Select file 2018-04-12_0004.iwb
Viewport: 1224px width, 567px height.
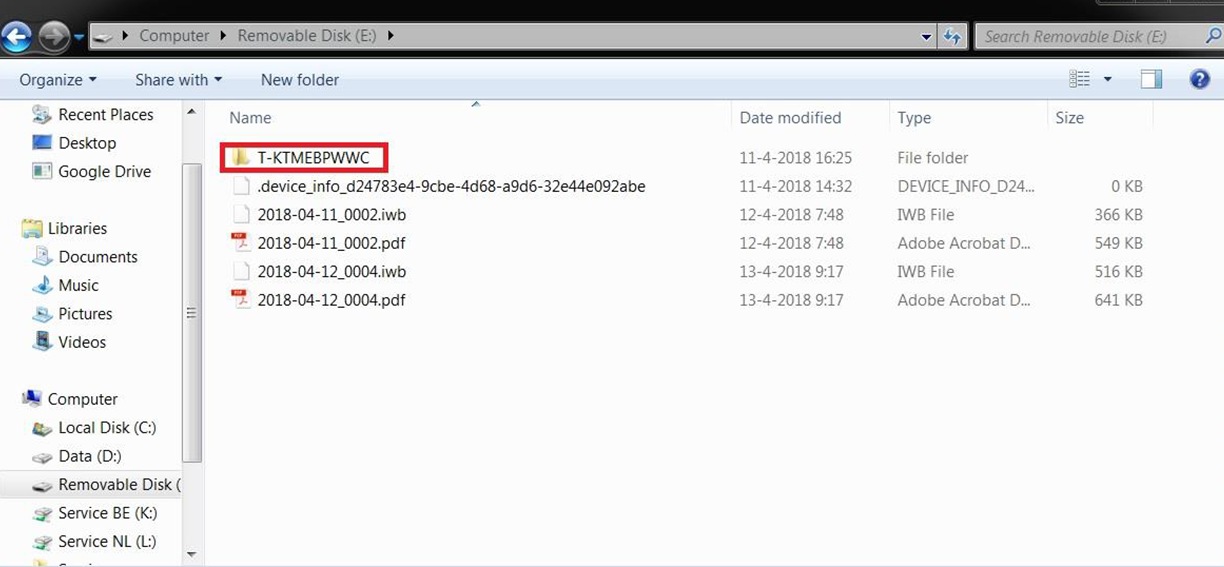click(331, 271)
